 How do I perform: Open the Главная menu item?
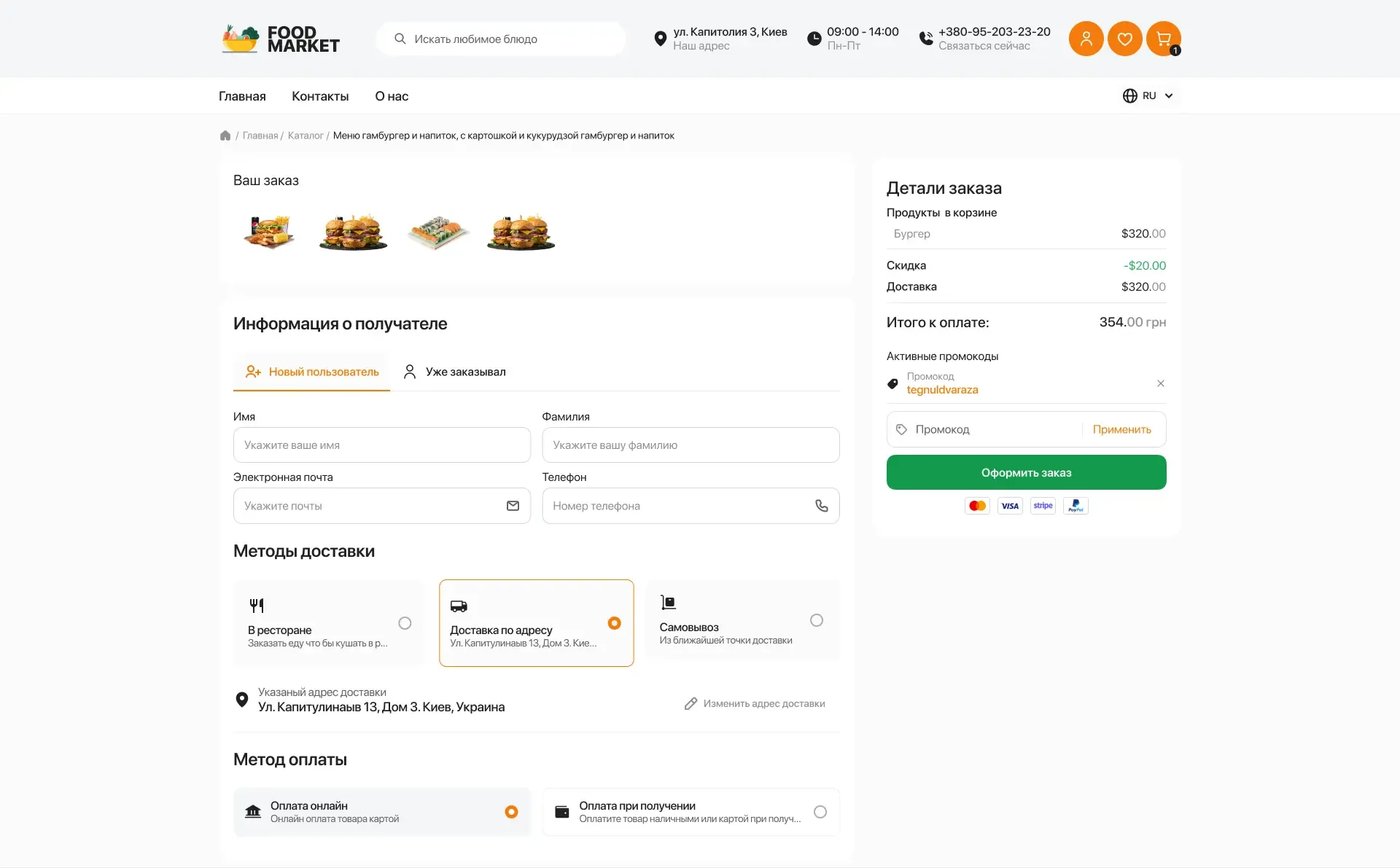pyautogui.click(x=242, y=96)
